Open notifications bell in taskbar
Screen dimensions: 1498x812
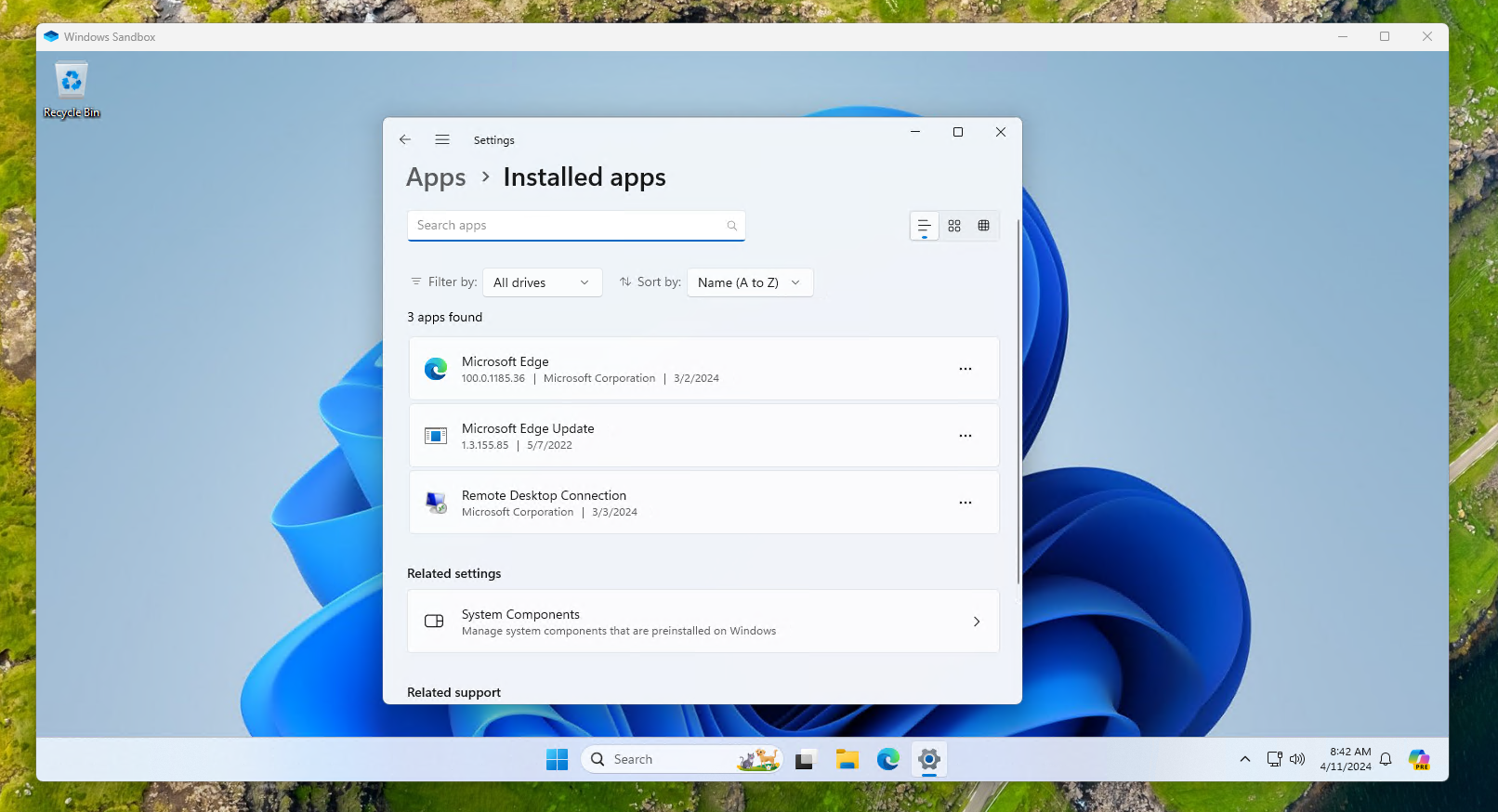(1386, 759)
